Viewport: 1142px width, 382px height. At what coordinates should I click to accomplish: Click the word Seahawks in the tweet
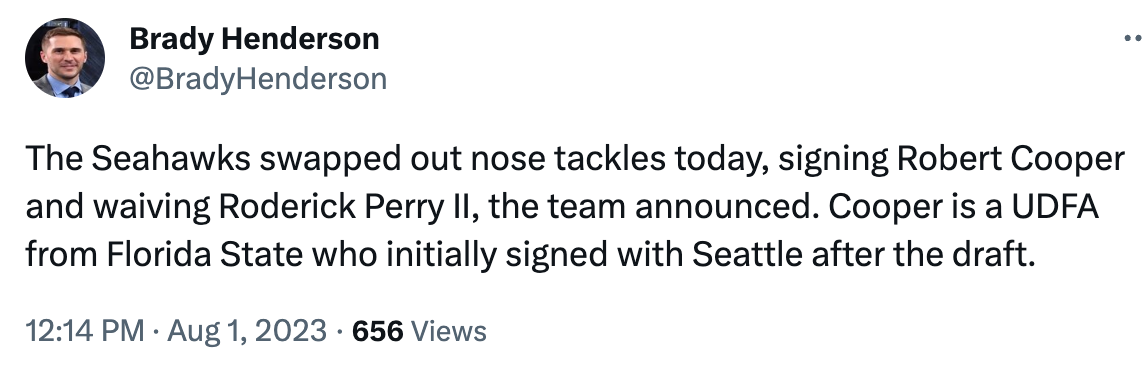pos(171,159)
